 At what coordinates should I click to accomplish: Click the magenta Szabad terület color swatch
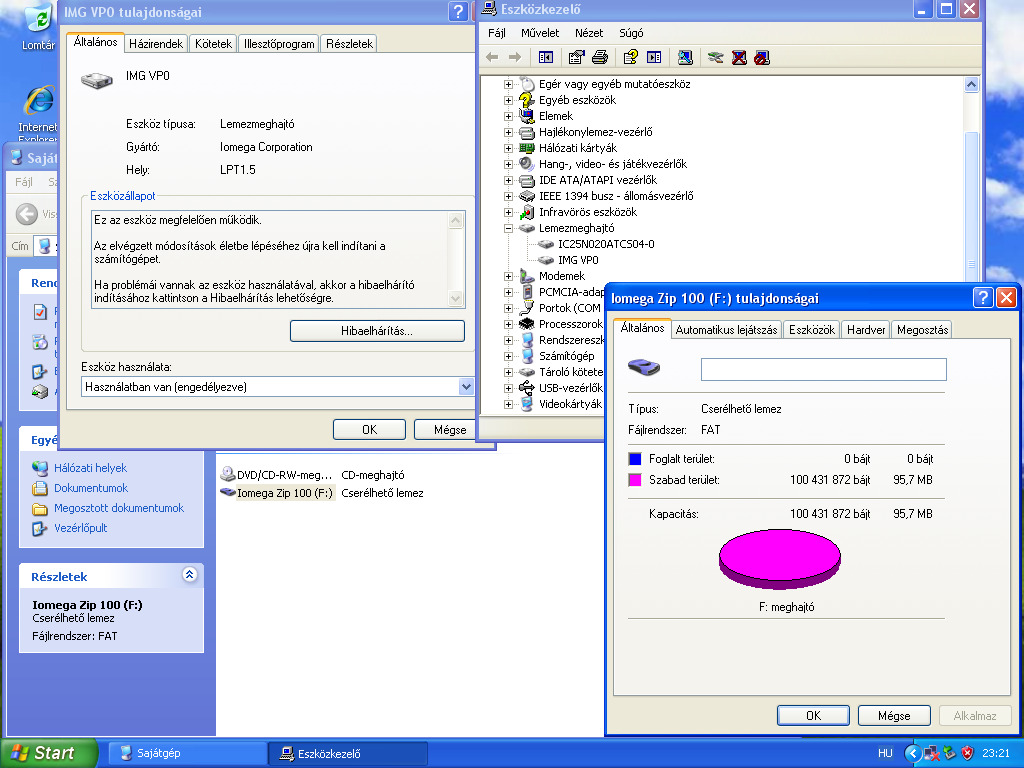[x=634, y=480]
